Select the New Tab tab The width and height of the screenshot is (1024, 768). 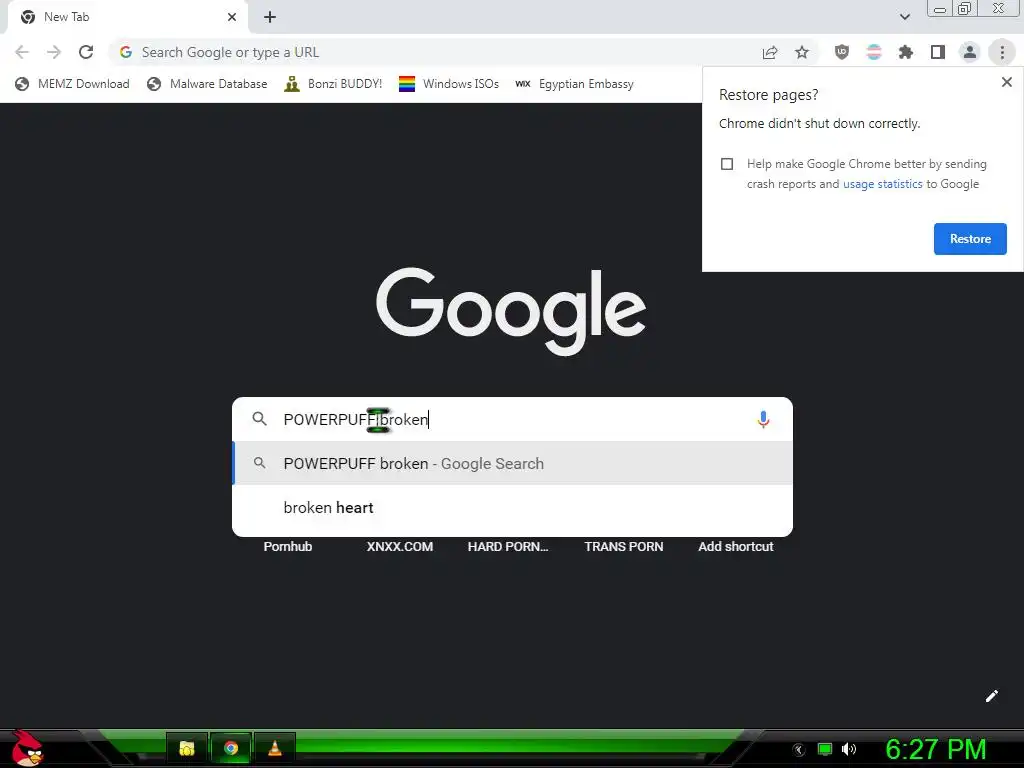127,17
